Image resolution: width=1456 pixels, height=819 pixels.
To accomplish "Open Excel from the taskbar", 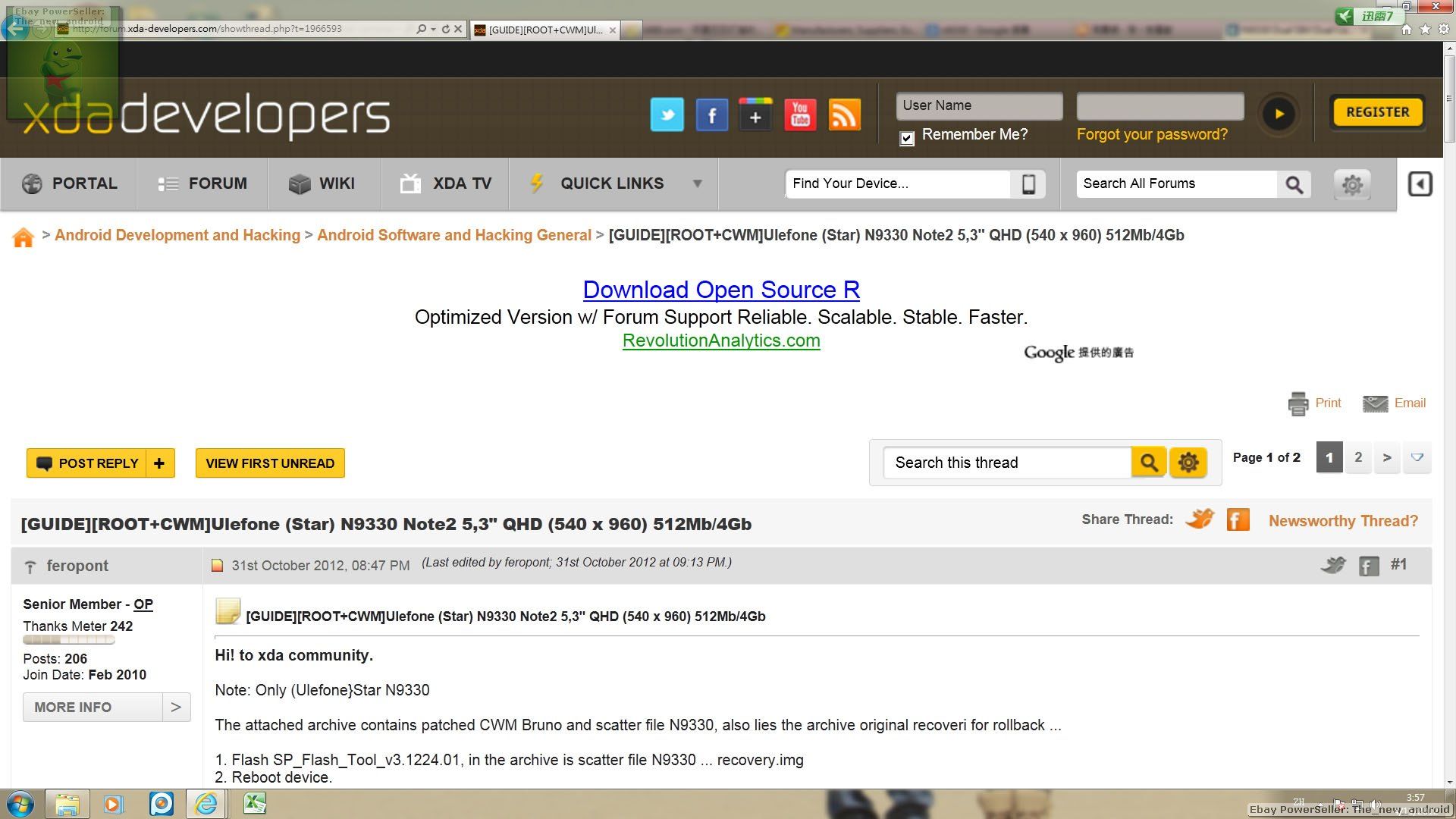I will coord(255,804).
